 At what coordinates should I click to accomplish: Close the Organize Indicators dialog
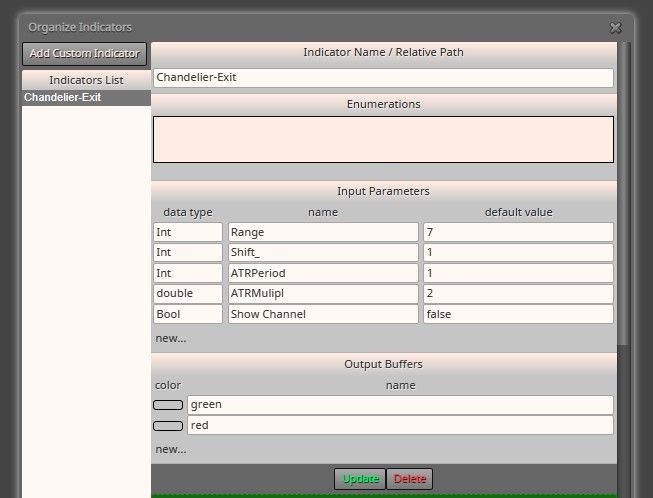click(615, 28)
